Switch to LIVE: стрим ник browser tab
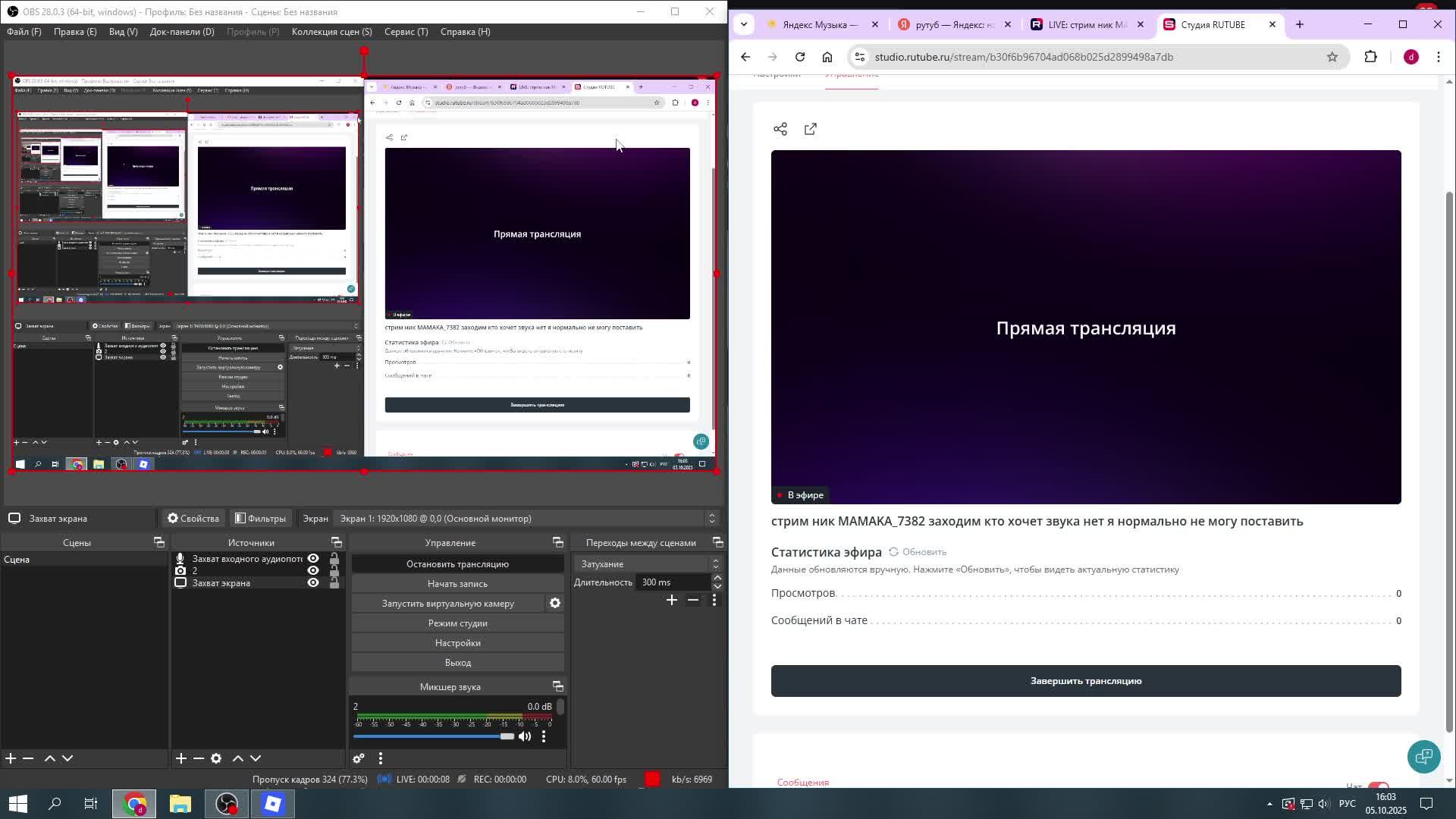The width and height of the screenshot is (1456, 819). click(x=1086, y=25)
